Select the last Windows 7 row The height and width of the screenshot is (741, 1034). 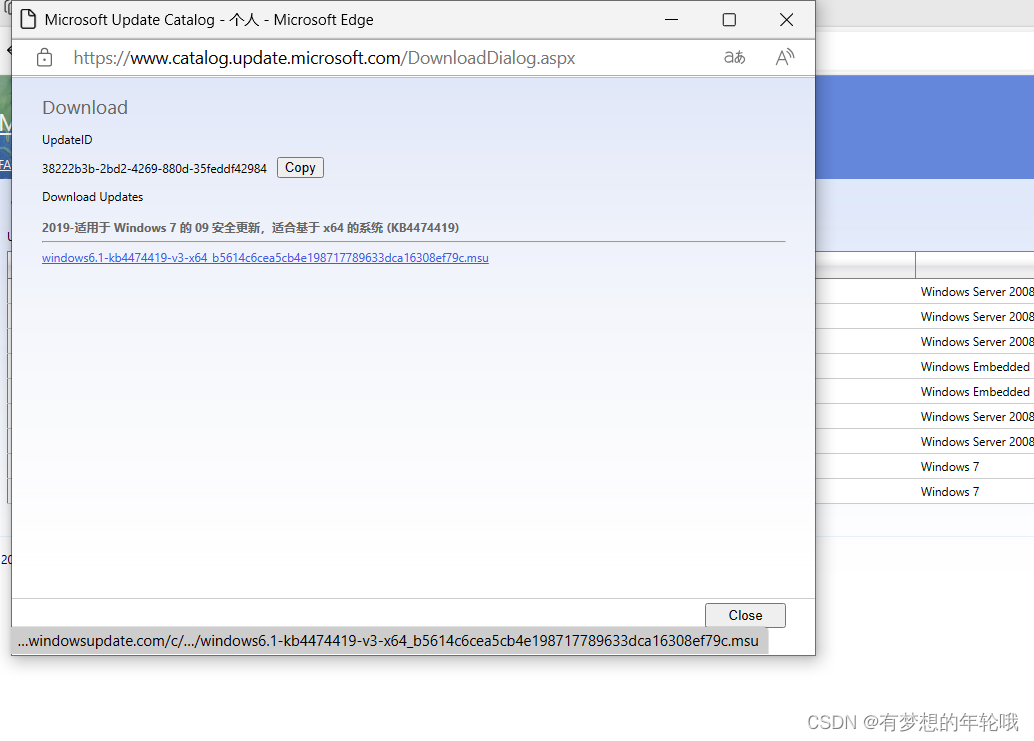coord(949,491)
